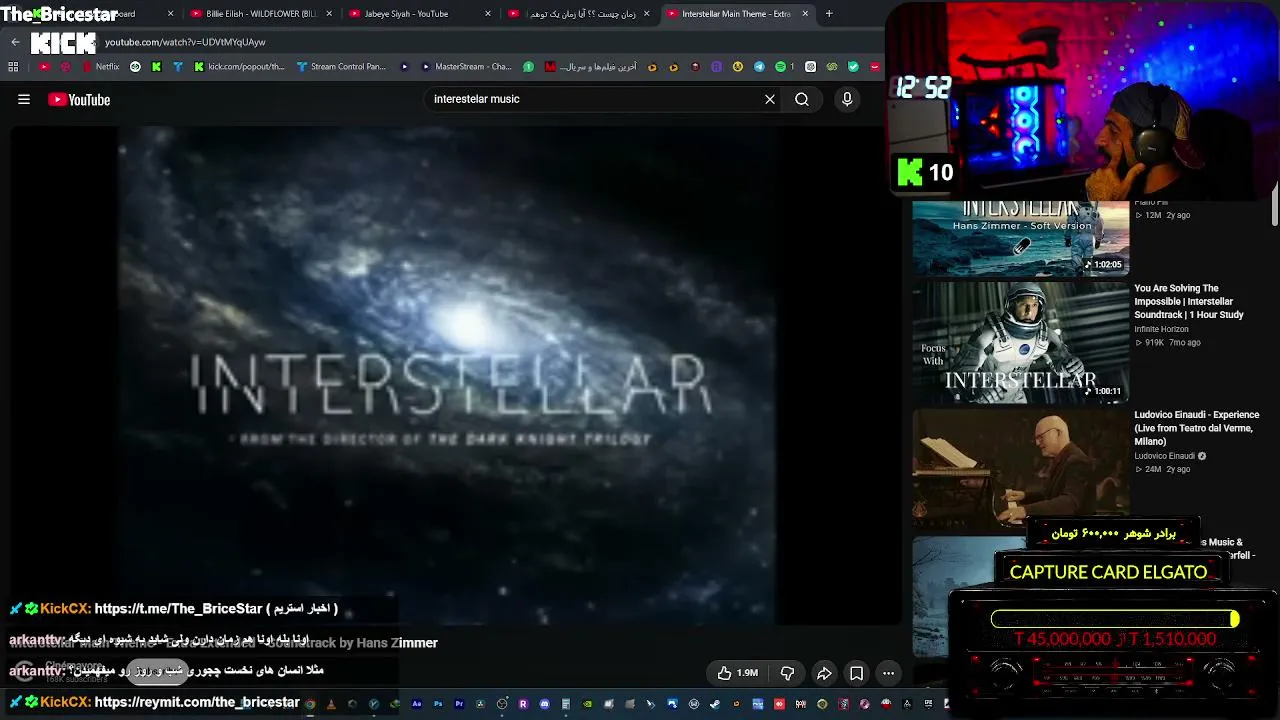Viewport: 1280px width, 720px height.
Task: Open Premiere Pro from taskbar
Action: [x=459, y=704]
